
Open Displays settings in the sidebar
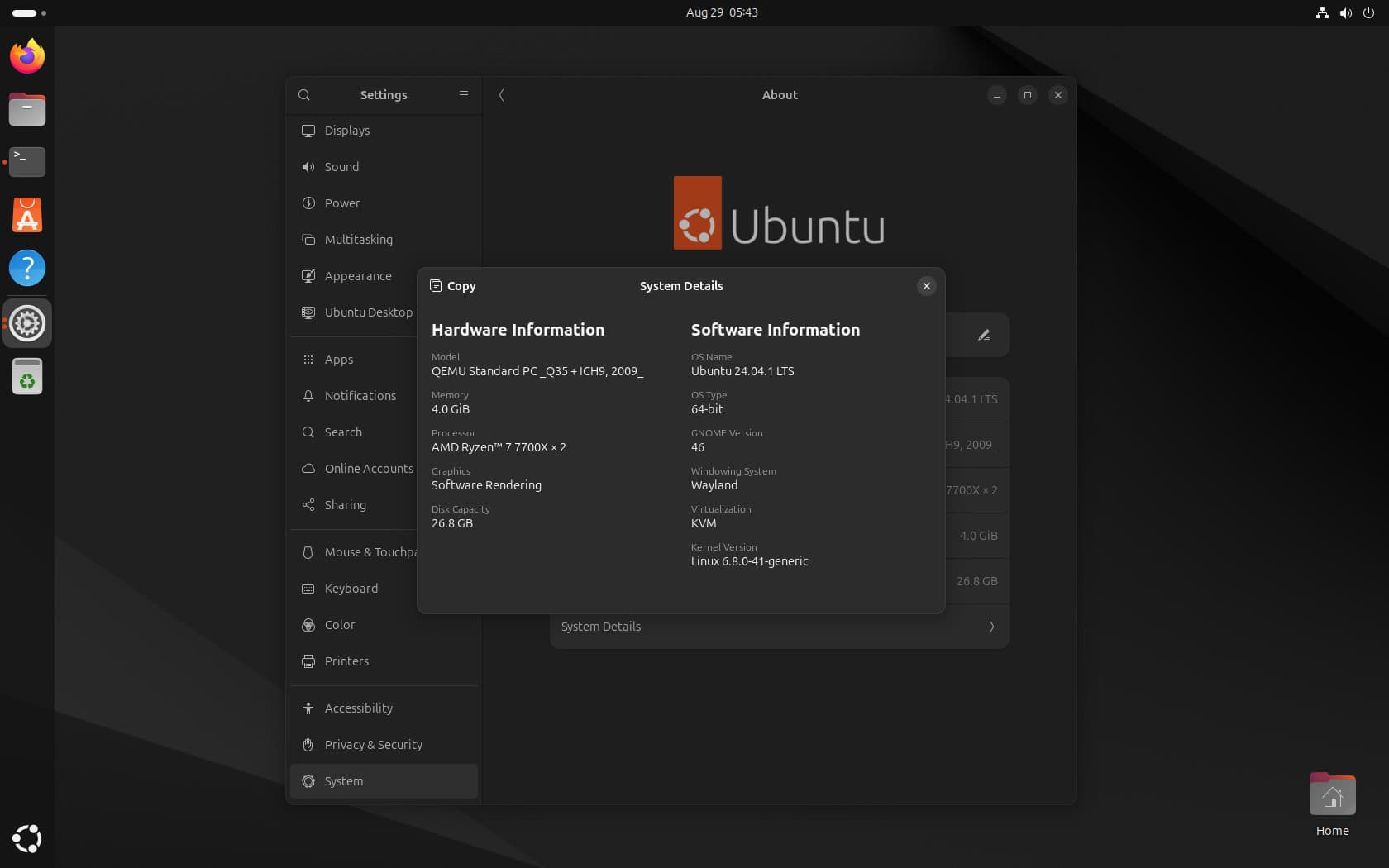(346, 131)
